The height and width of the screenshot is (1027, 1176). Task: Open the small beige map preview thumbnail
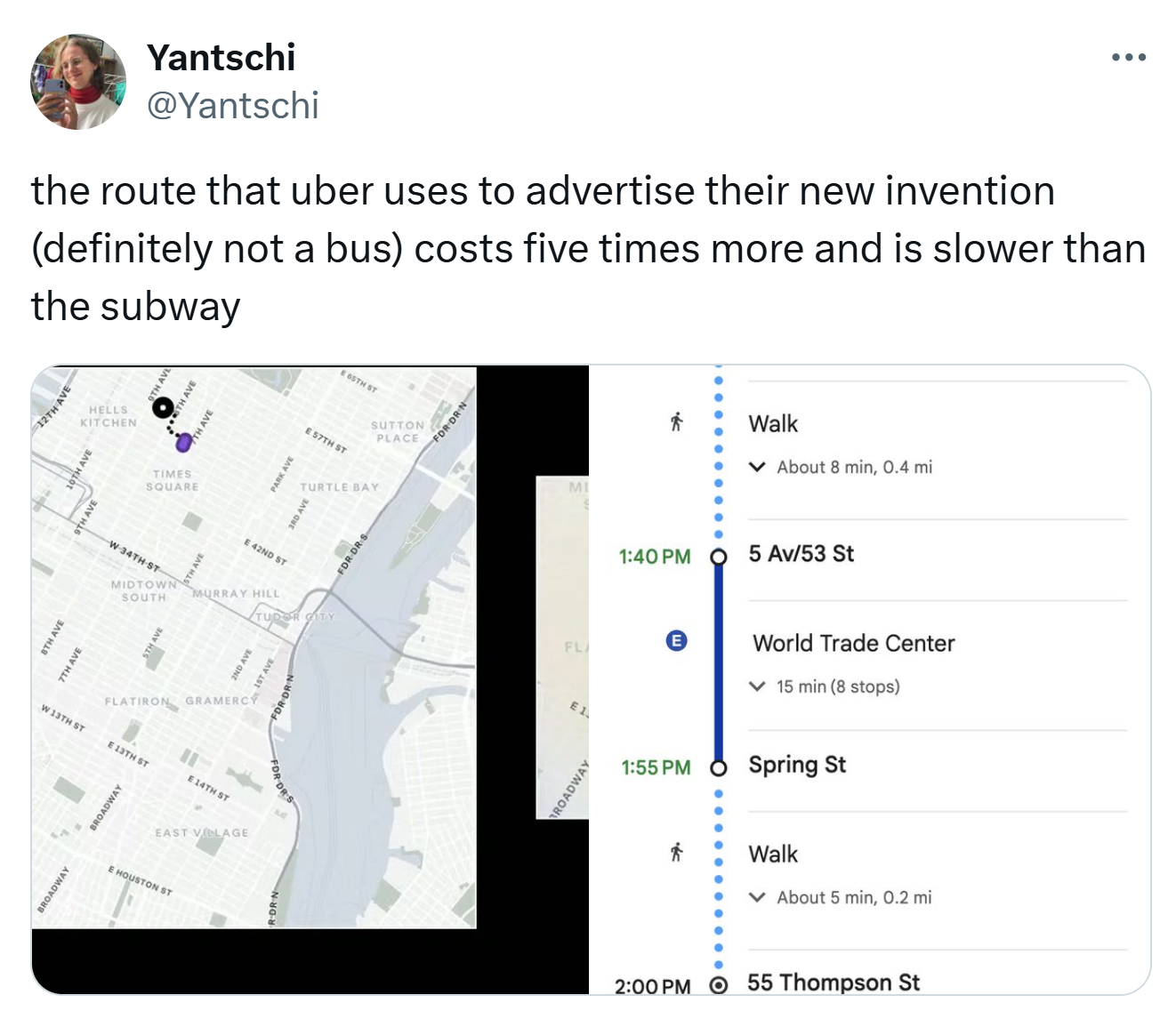pyautogui.click(x=562, y=647)
